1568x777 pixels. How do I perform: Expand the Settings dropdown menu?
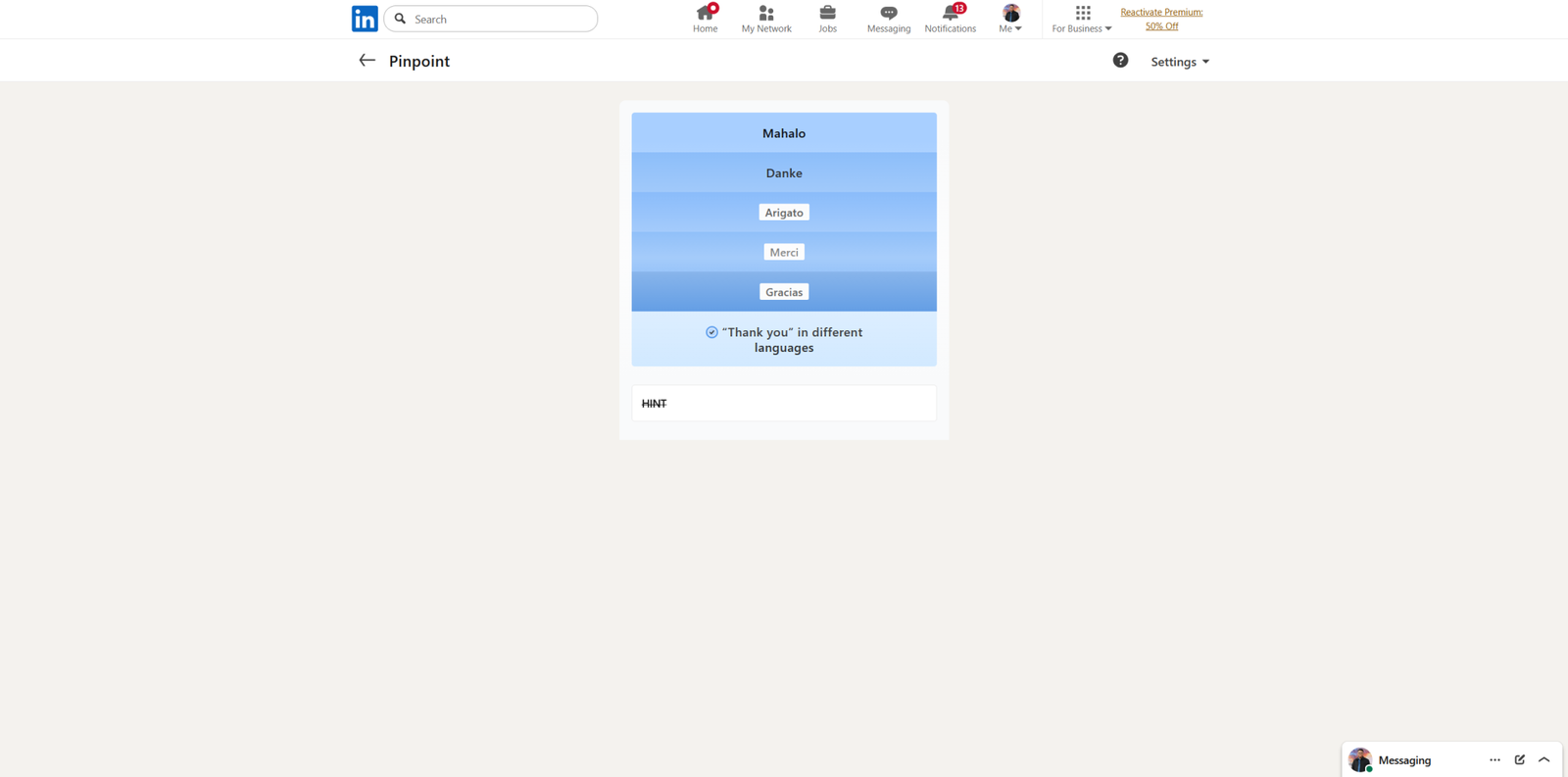coord(1179,62)
